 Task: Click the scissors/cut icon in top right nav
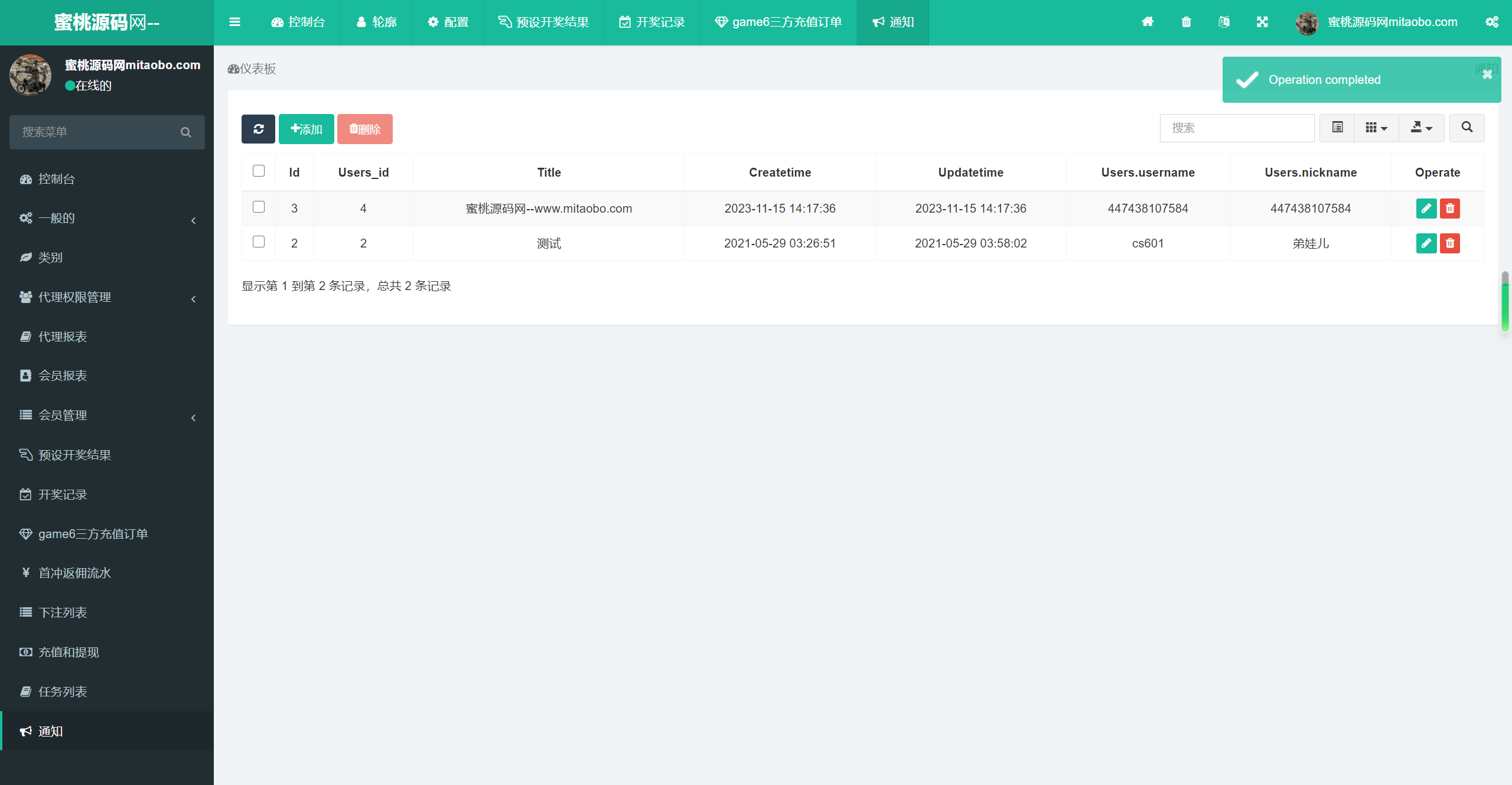point(1262,22)
